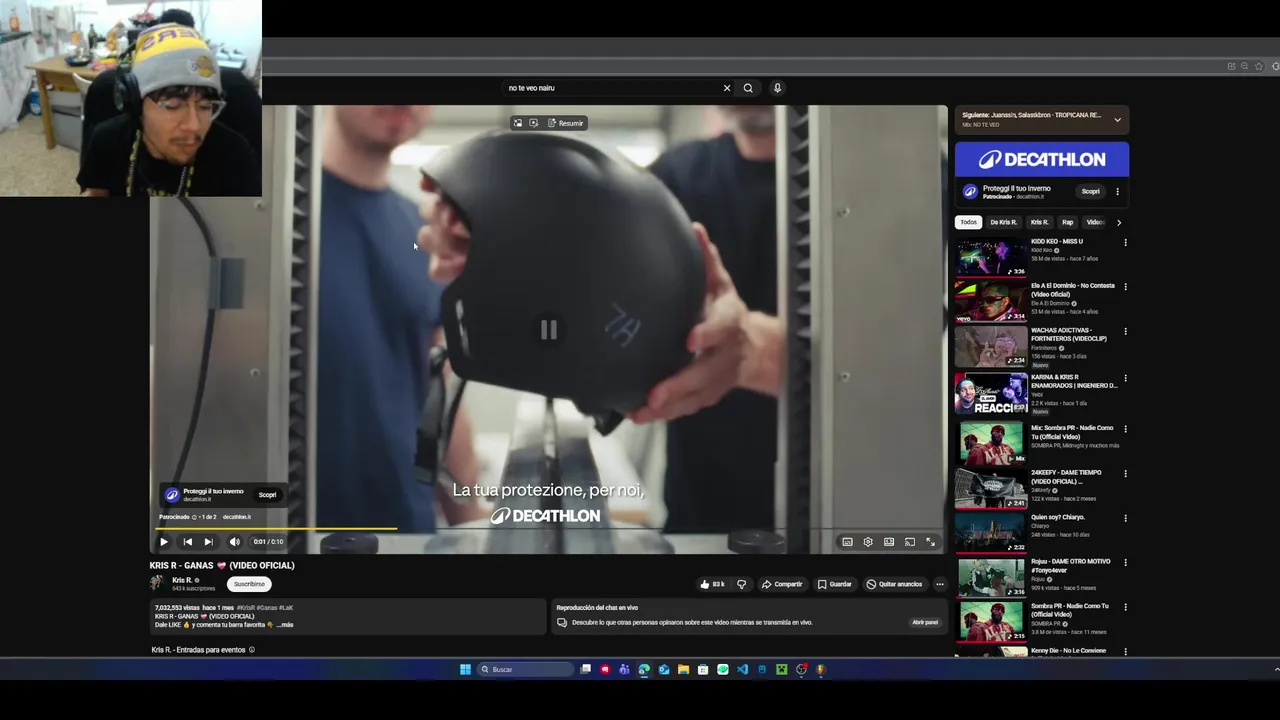The image size is (1280, 720).
Task: Play the video with the player play button
Action: [164, 542]
